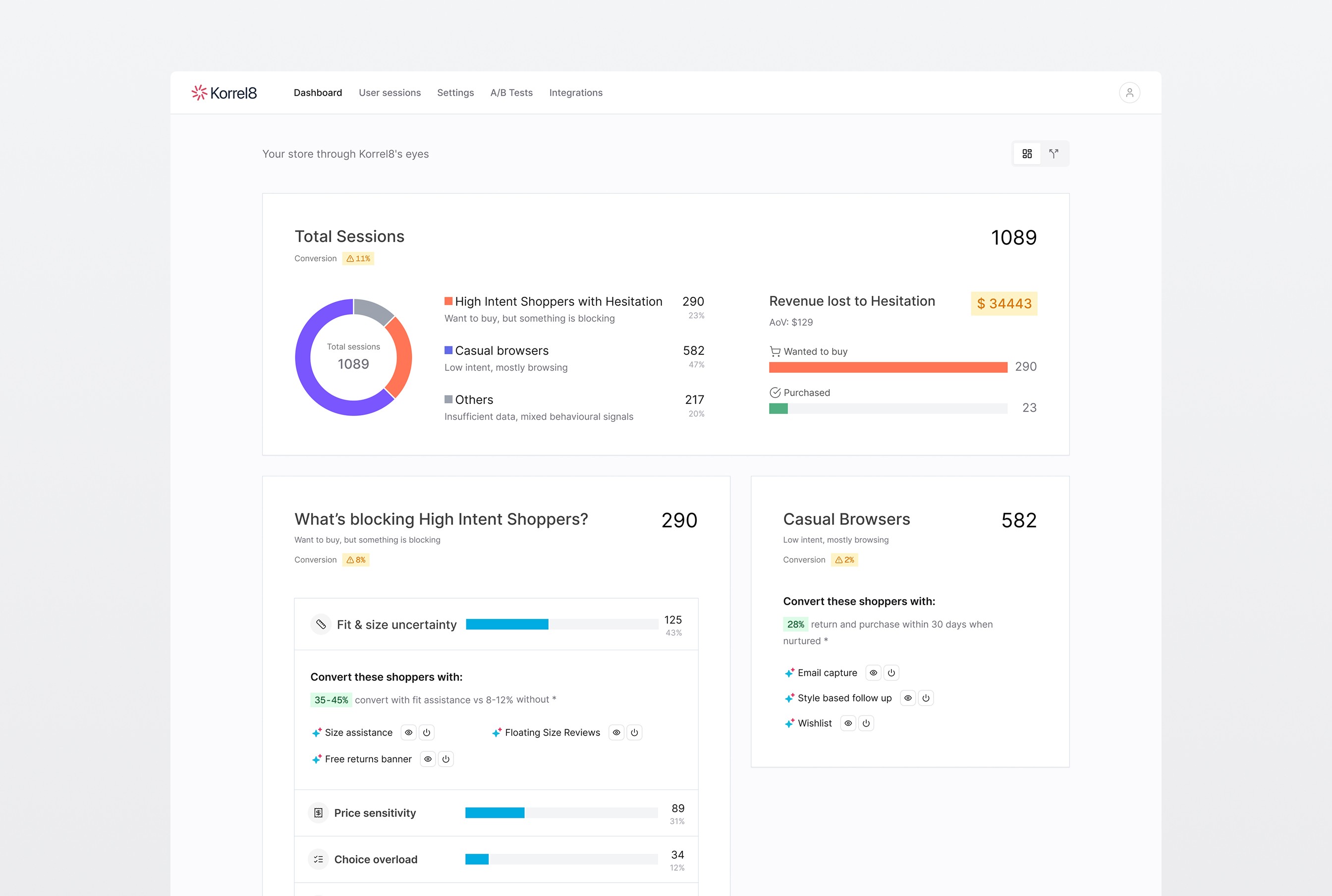Screen dimensions: 1332x896
Task: Click the orange High Intent legend swatch
Action: click(x=448, y=301)
